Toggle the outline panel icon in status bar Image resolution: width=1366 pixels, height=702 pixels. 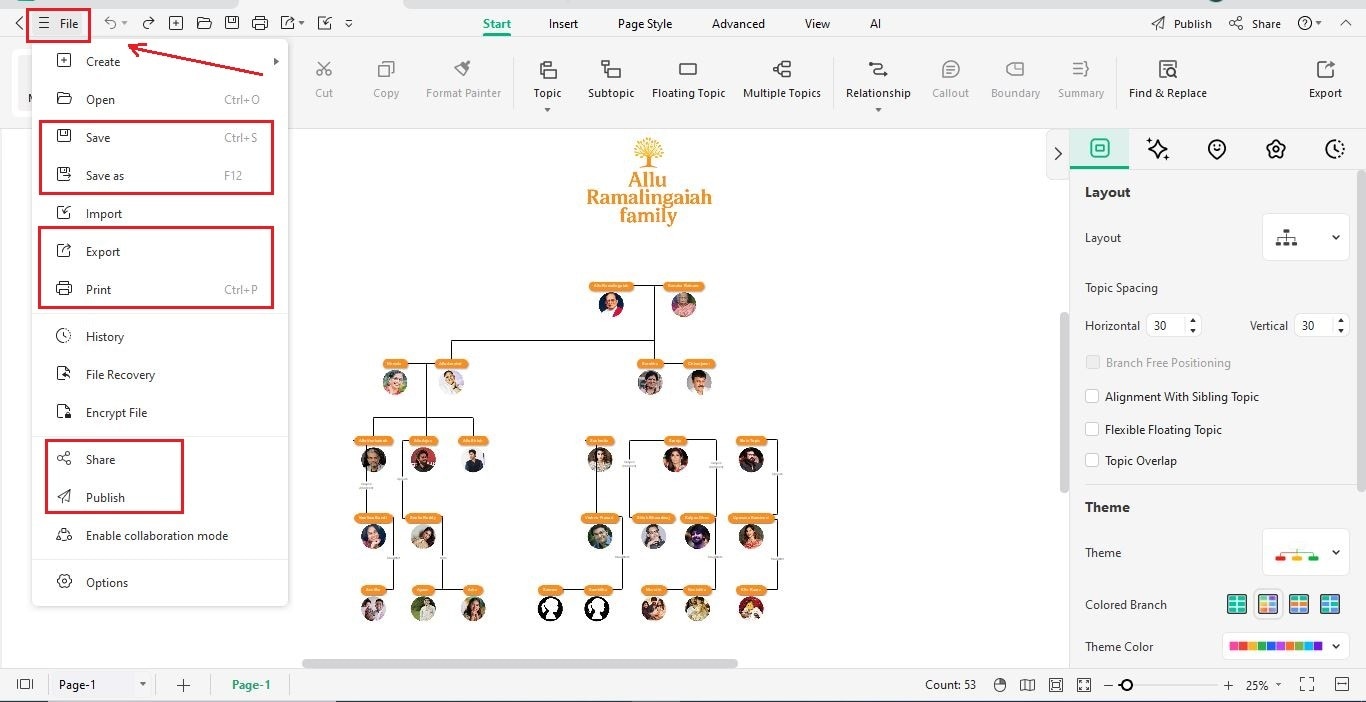[x=25, y=684]
